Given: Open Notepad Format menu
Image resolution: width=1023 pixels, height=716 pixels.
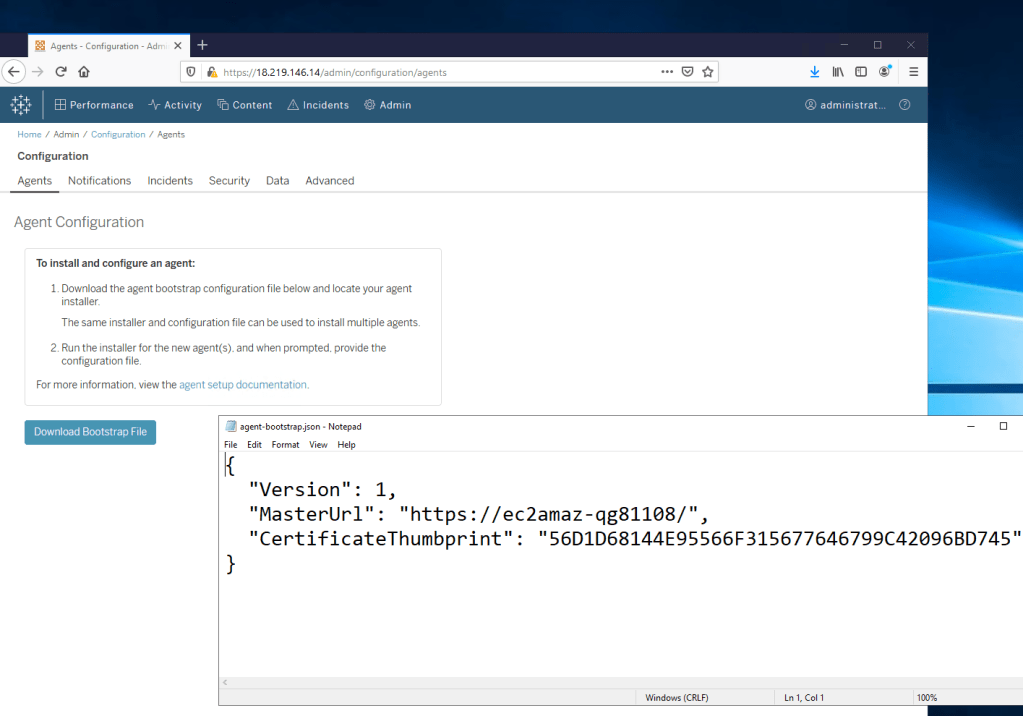Looking at the screenshot, I should (285, 445).
